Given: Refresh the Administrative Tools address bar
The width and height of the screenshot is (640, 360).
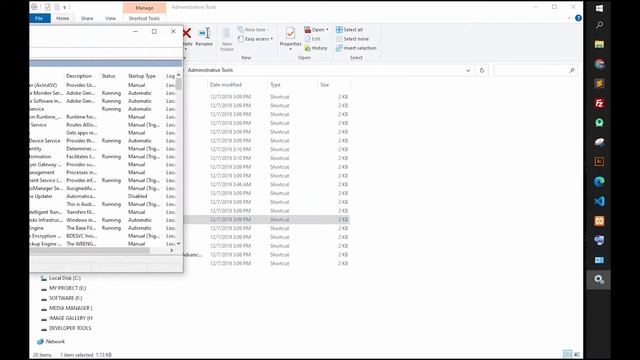Looking at the screenshot, I should (482, 70).
